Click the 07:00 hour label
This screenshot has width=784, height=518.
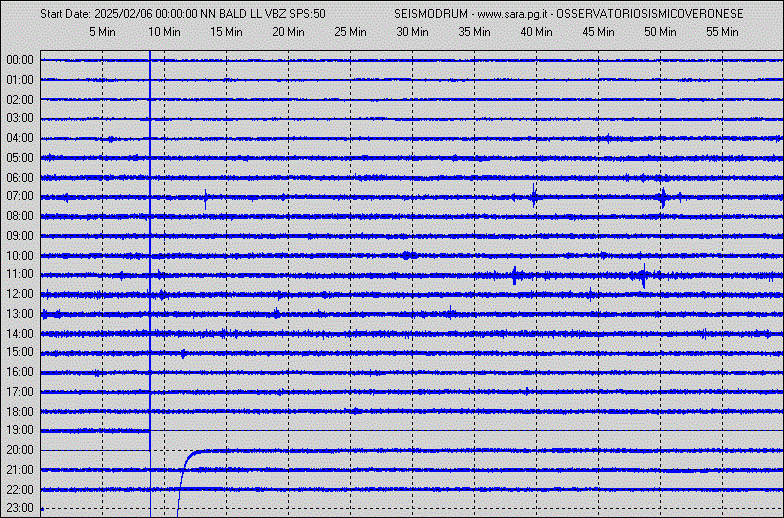coord(20,196)
